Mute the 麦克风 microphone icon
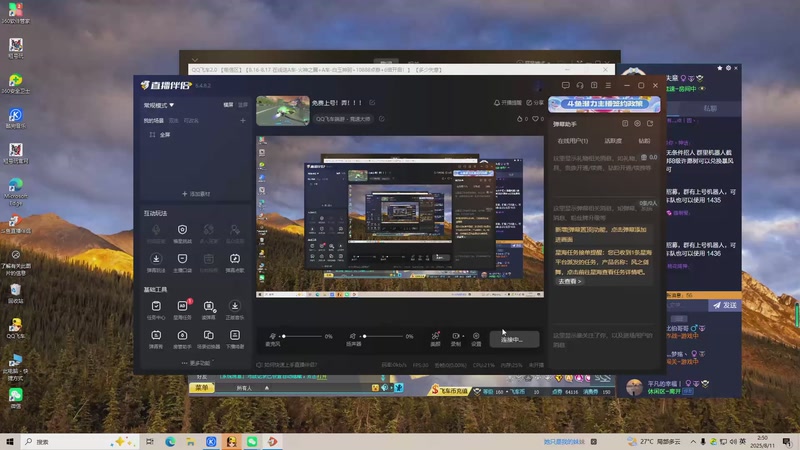Image resolution: width=800 pixels, height=450 pixels. (272, 336)
